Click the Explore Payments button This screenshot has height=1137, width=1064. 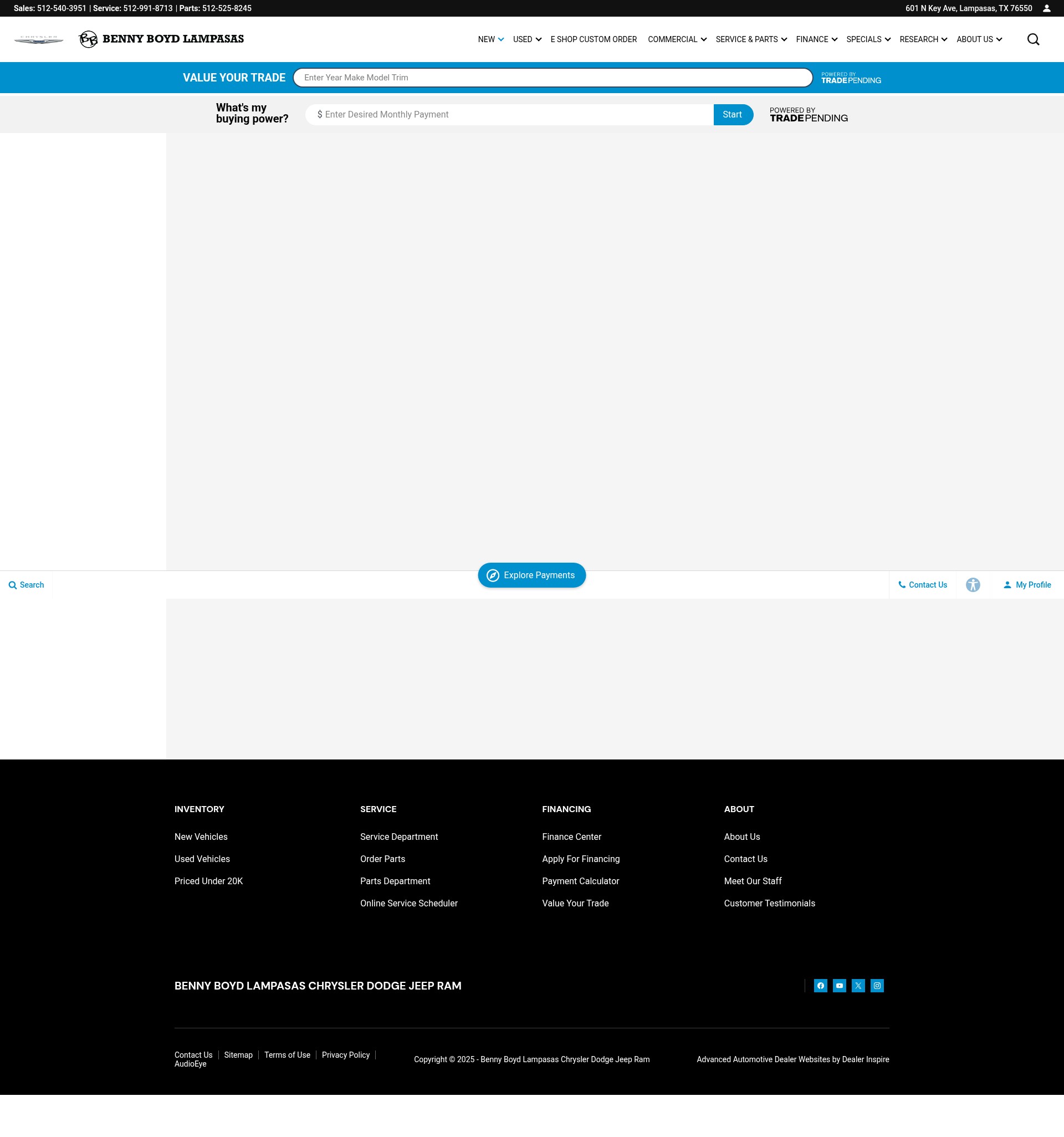(x=531, y=575)
